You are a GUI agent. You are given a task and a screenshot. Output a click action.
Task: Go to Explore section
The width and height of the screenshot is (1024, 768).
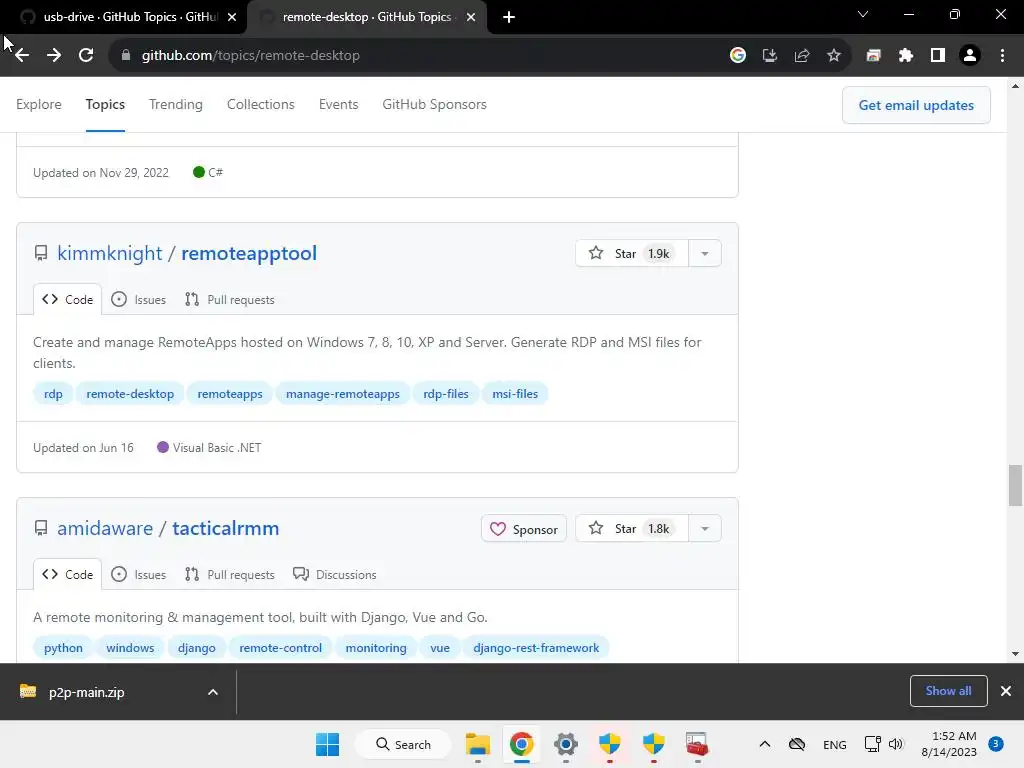(39, 104)
